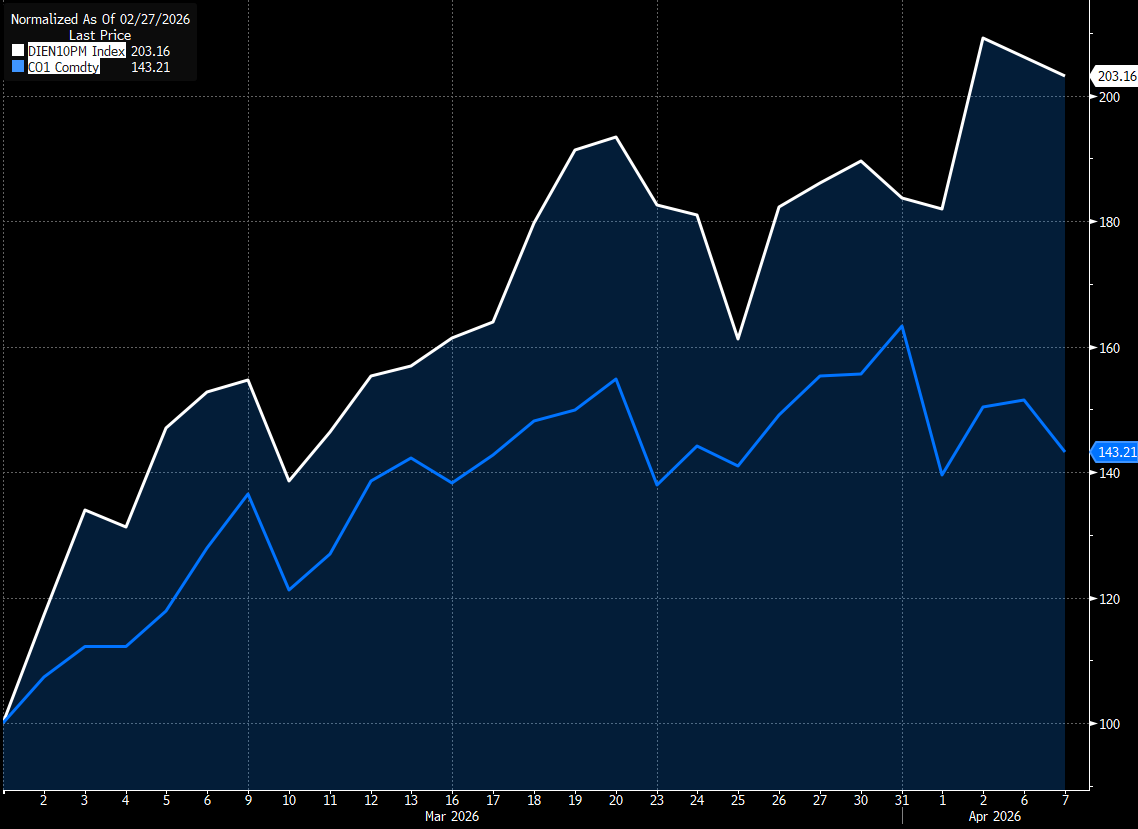Click the 100 value on the y-axis
Screen dimensions: 1138x829
pyautogui.click(x=1109, y=724)
